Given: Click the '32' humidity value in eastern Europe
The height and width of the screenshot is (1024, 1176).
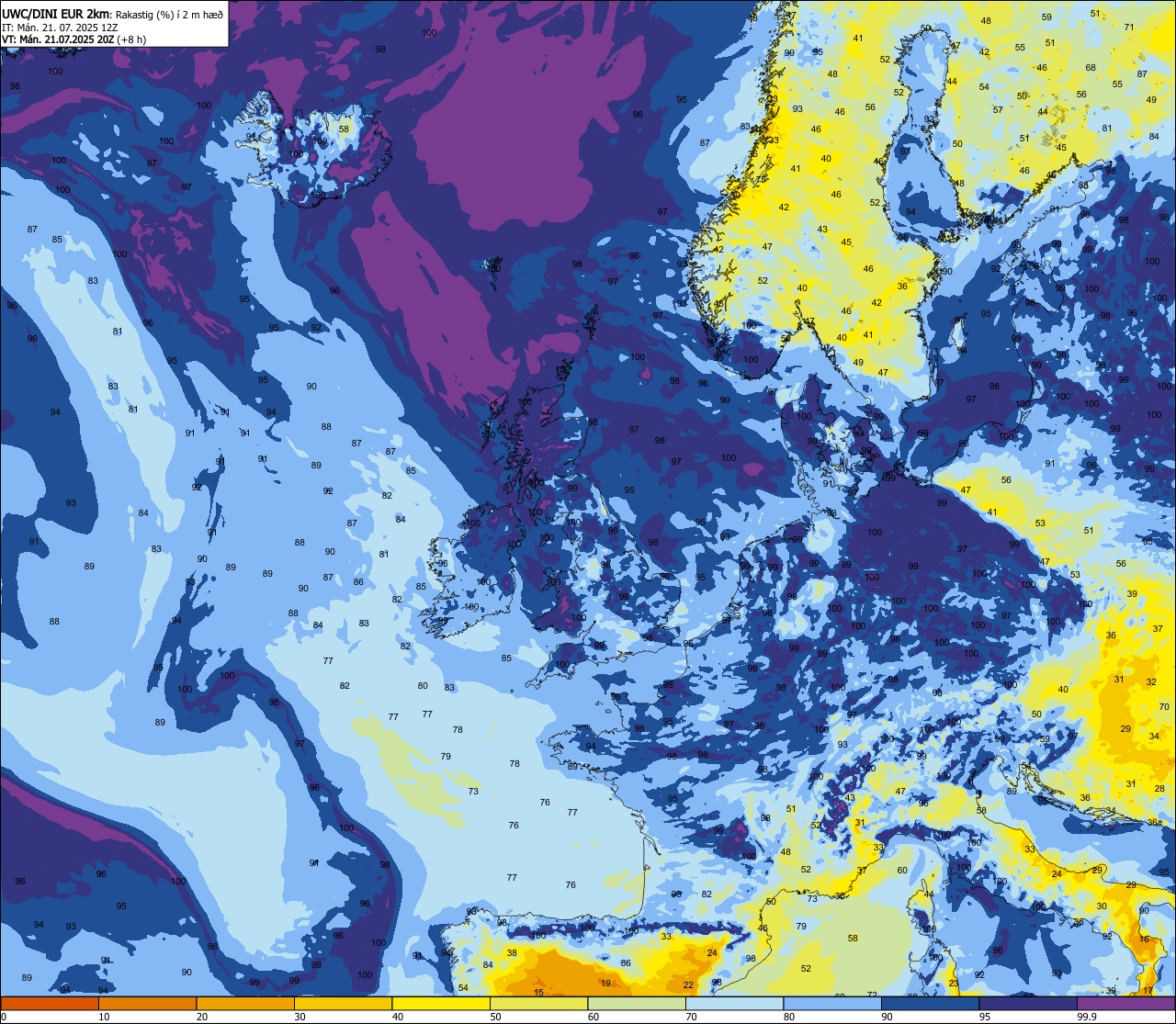Looking at the screenshot, I should (1151, 682).
